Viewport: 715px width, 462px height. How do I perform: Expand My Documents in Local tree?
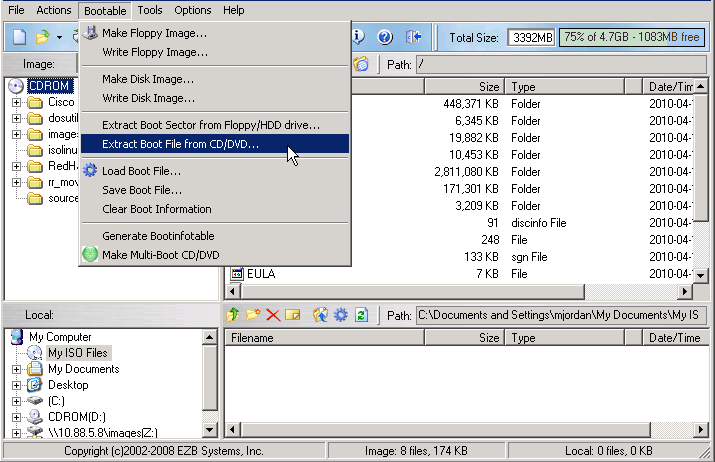(x=16, y=369)
